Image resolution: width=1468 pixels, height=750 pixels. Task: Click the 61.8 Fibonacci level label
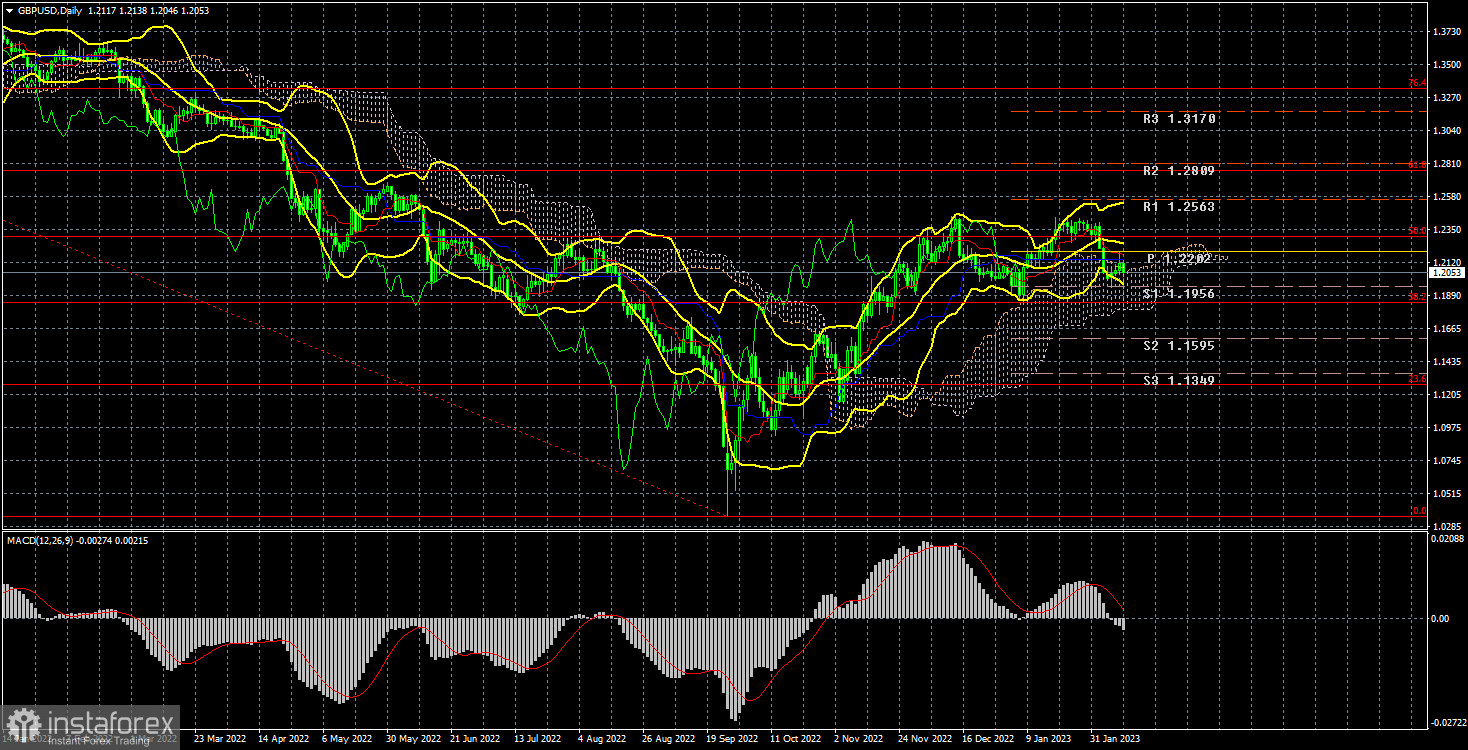[1418, 165]
